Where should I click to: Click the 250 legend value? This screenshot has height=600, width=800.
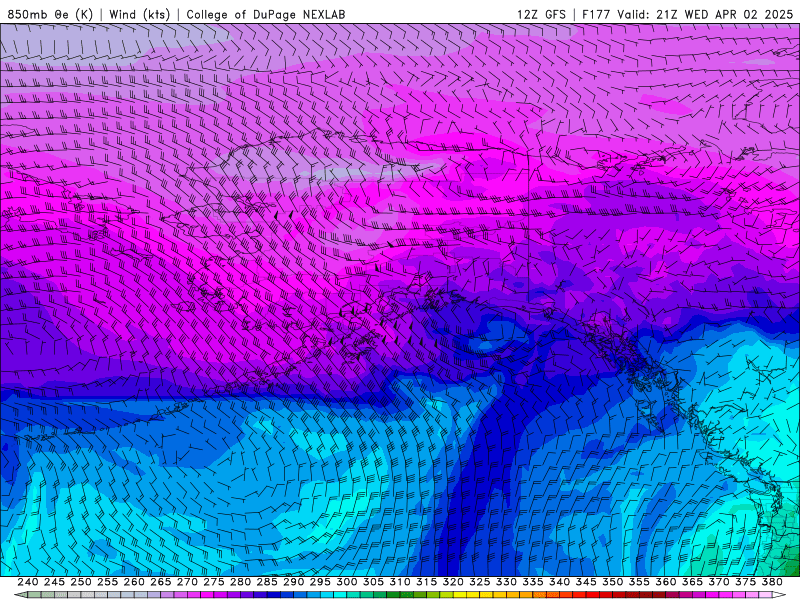(81, 582)
